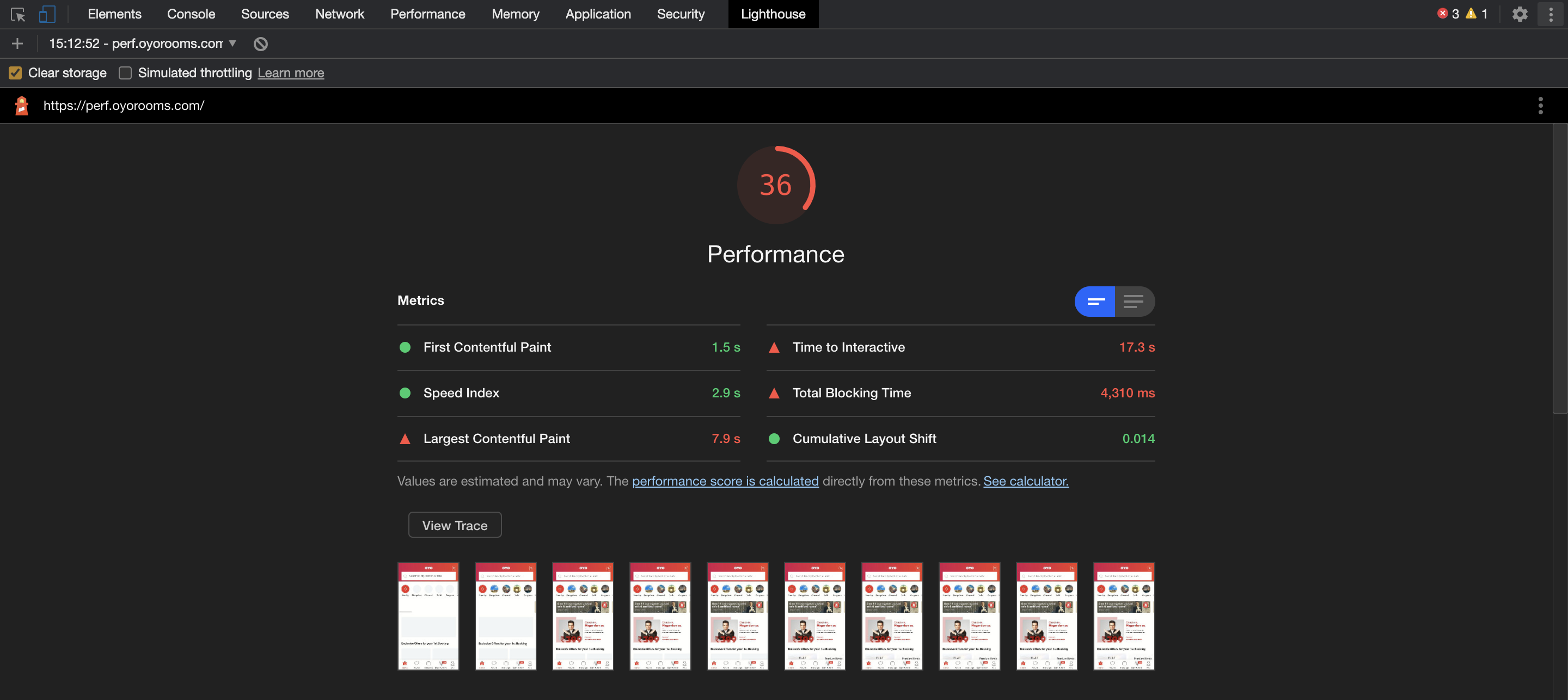
Task: Click the yellow warning count icon
Action: tap(1471, 14)
